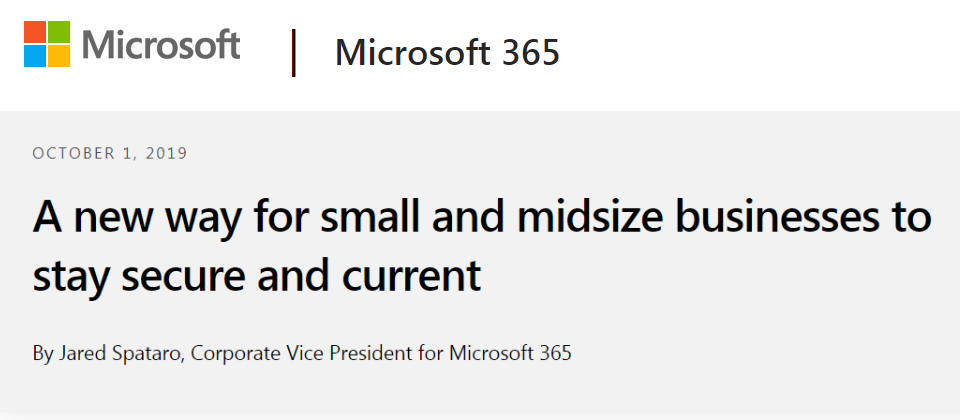This screenshot has width=960, height=420.
Task: Click the vertical divider beside Microsoft 365
Action: (294, 53)
